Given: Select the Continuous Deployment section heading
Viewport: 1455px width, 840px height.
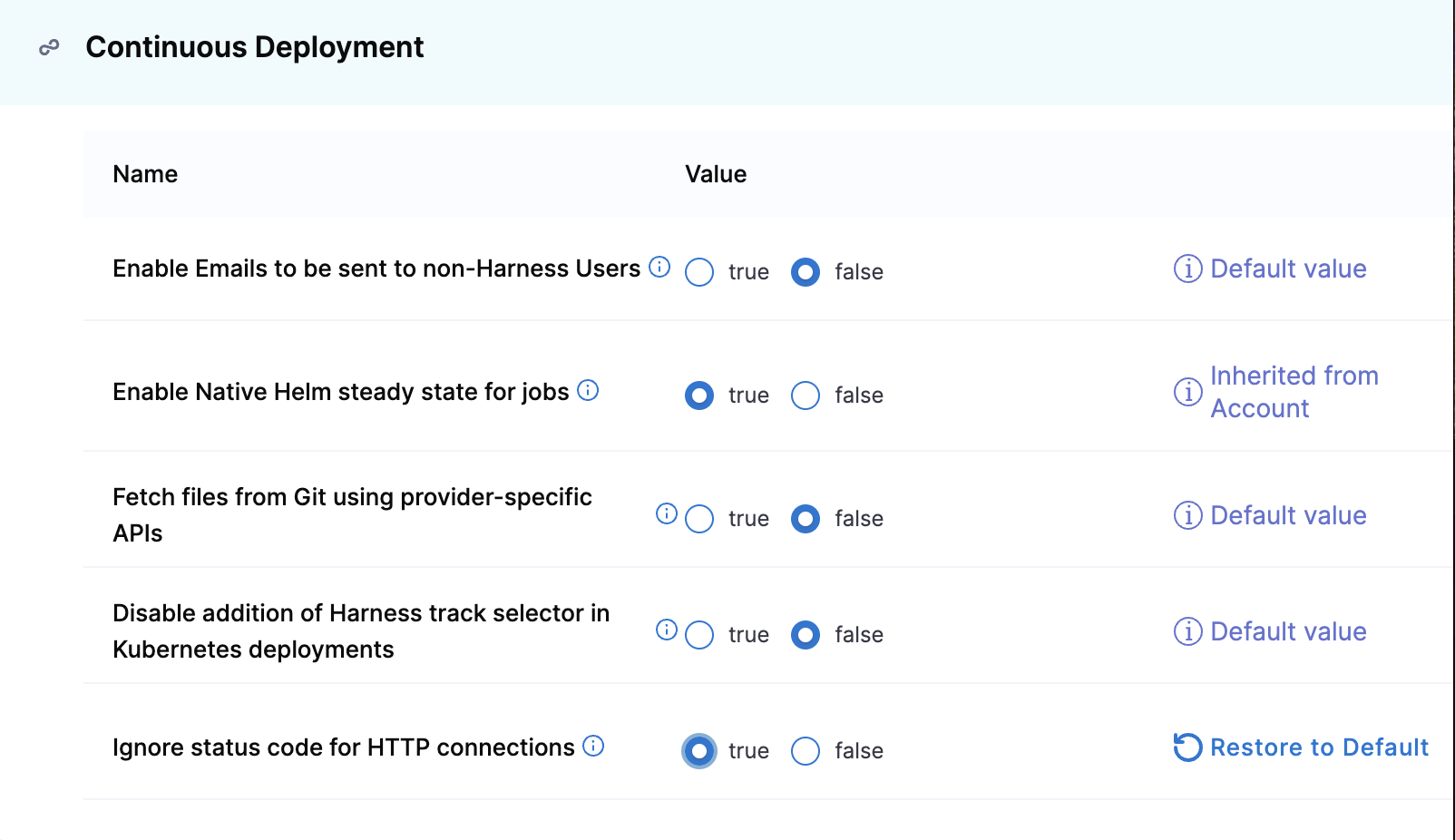Looking at the screenshot, I should click(x=254, y=47).
